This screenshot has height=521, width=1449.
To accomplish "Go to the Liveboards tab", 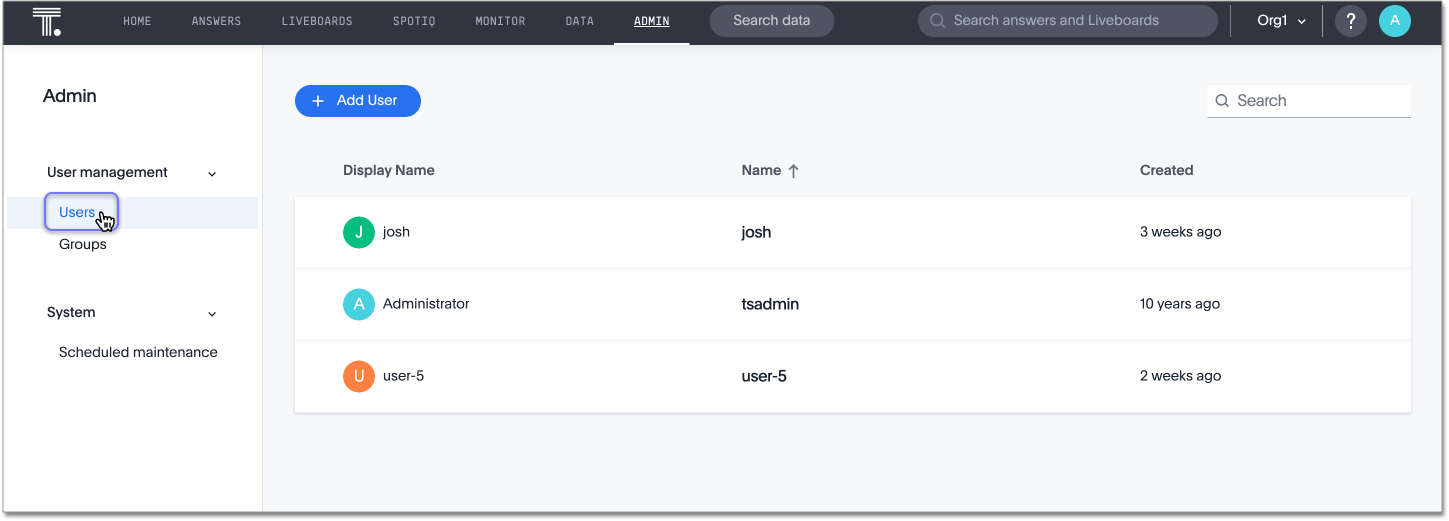I will pos(317,21).
